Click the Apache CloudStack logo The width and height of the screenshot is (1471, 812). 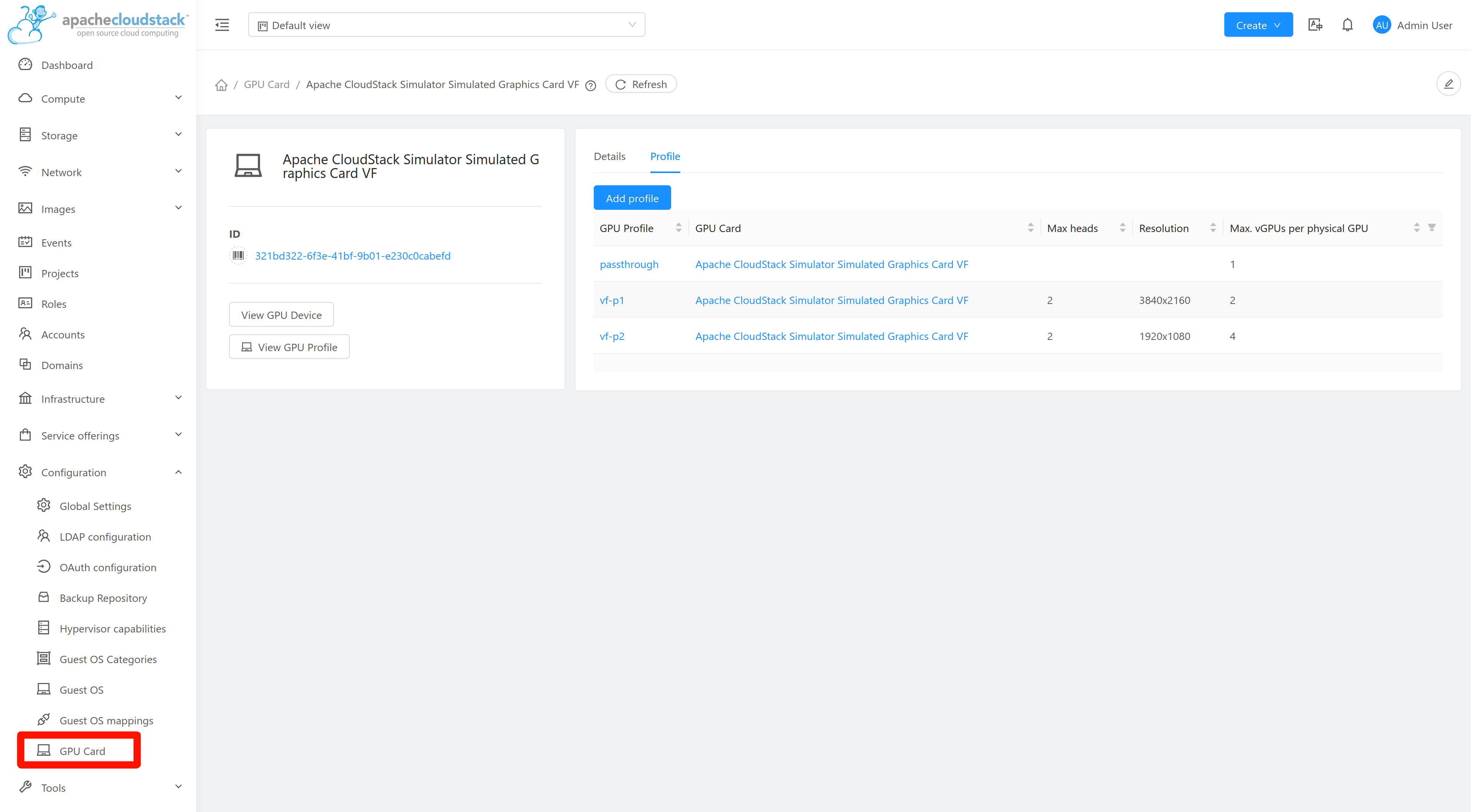click(x=98, y=25)
